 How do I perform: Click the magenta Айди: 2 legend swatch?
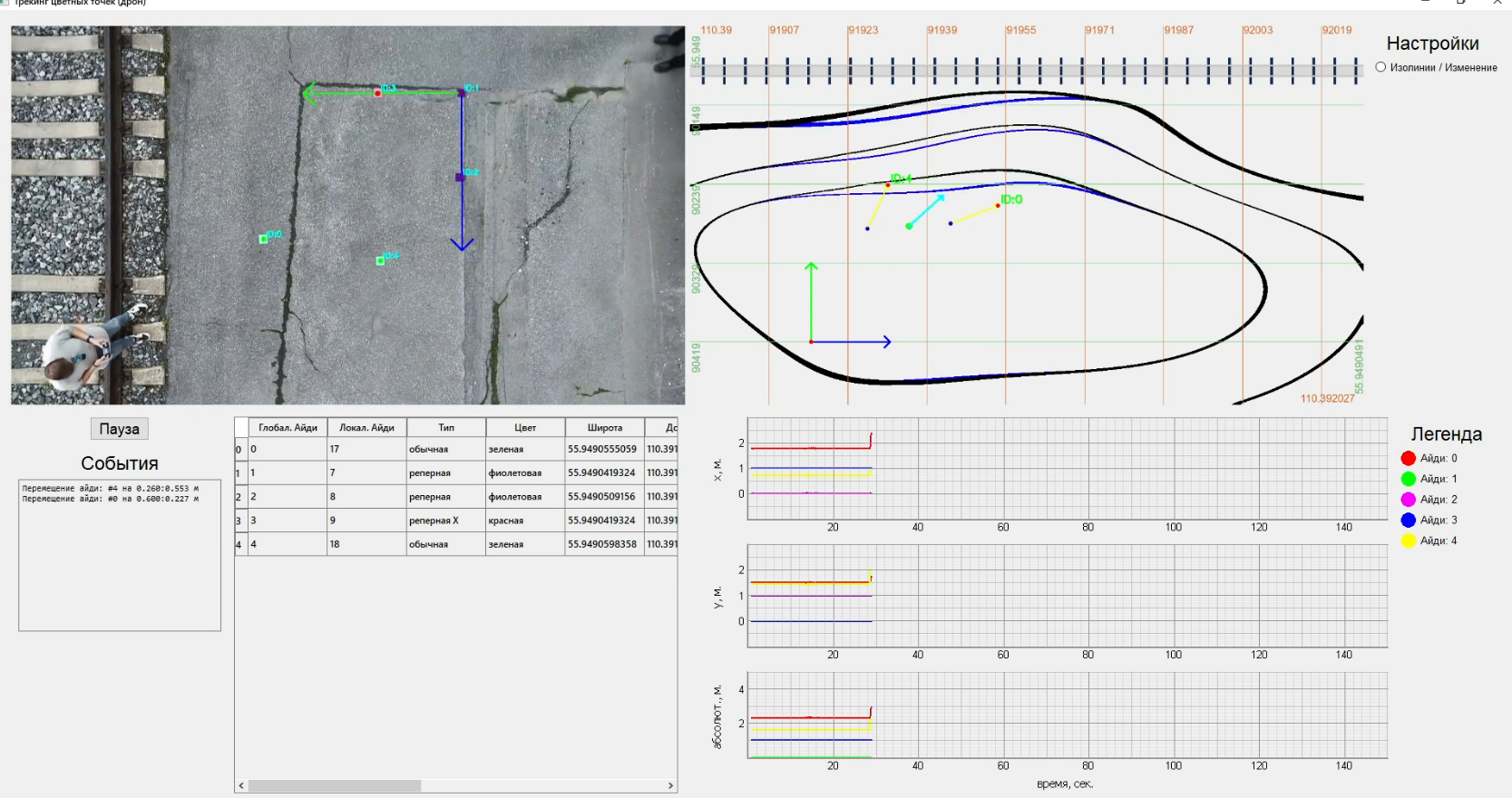pos(1408,500)
